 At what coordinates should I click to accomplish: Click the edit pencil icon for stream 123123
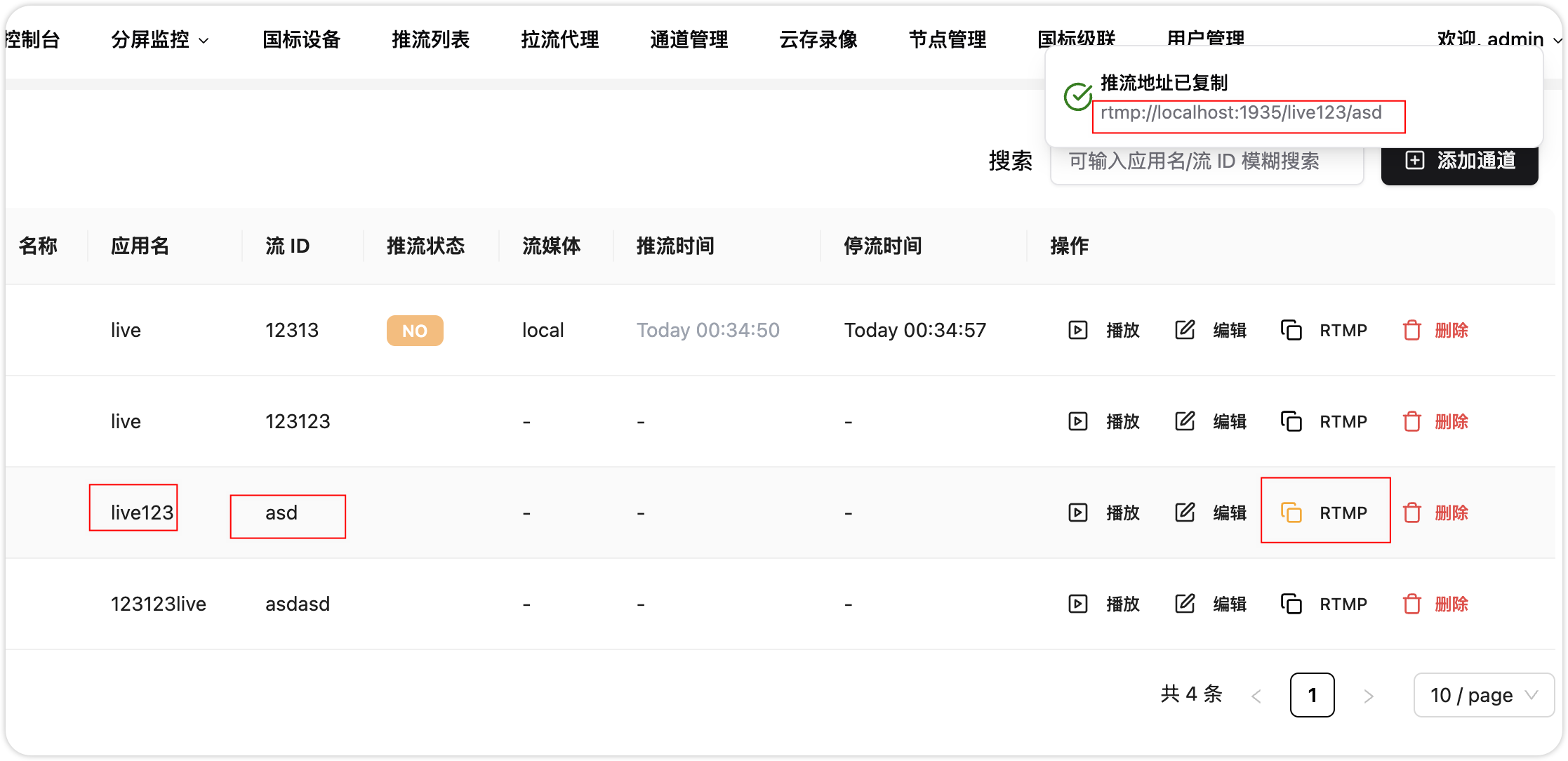[x=1185, y=421]
